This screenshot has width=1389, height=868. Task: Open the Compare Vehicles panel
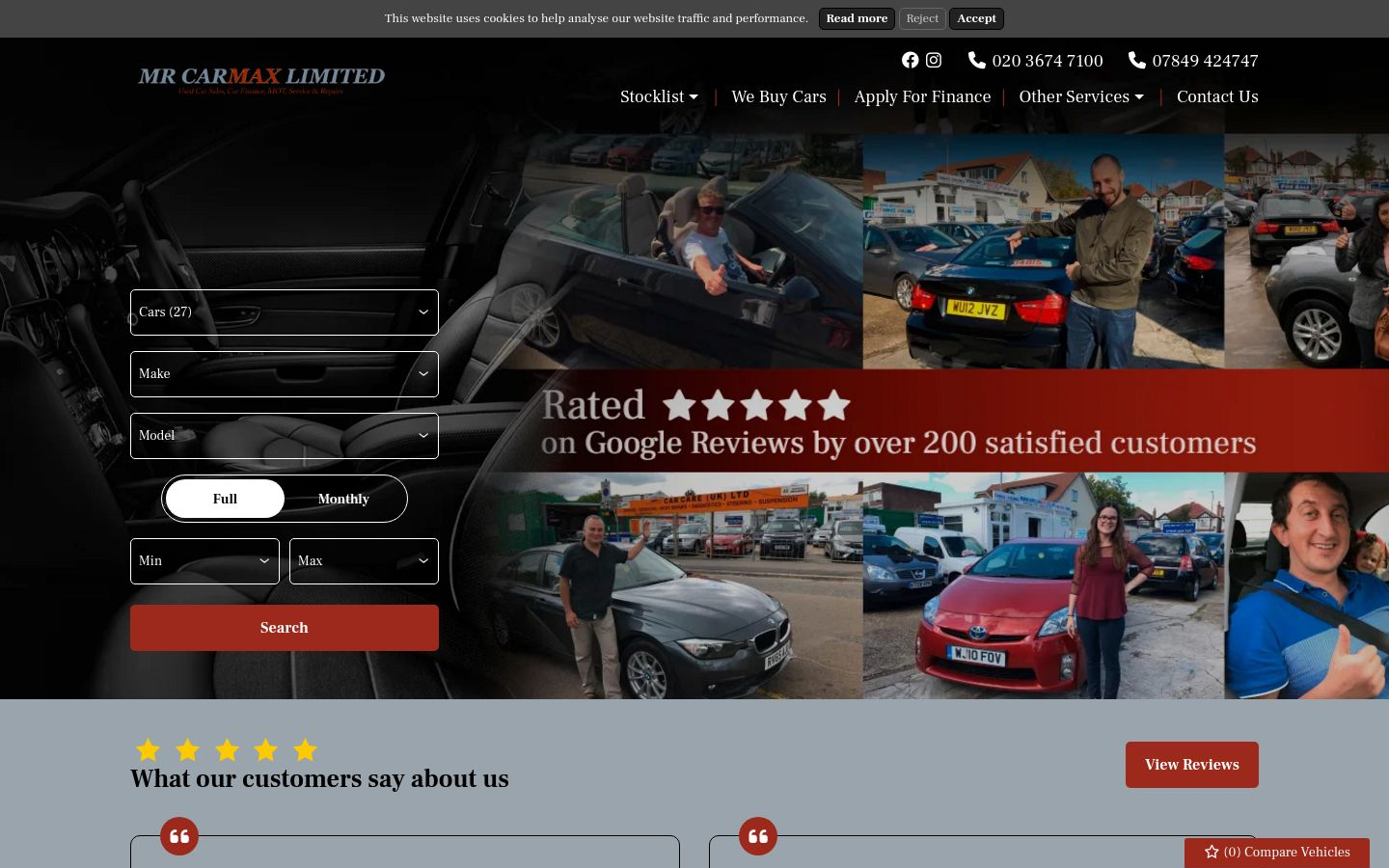[x=1277, y=853]
